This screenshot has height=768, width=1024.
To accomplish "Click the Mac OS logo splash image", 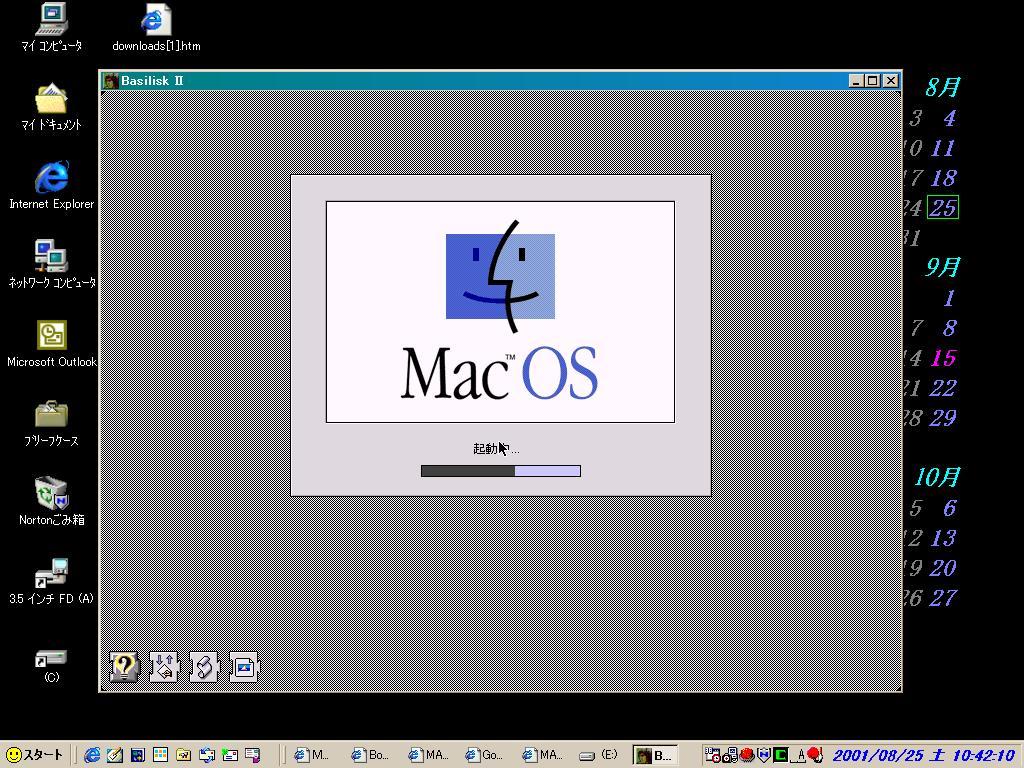I will point(500,312).
